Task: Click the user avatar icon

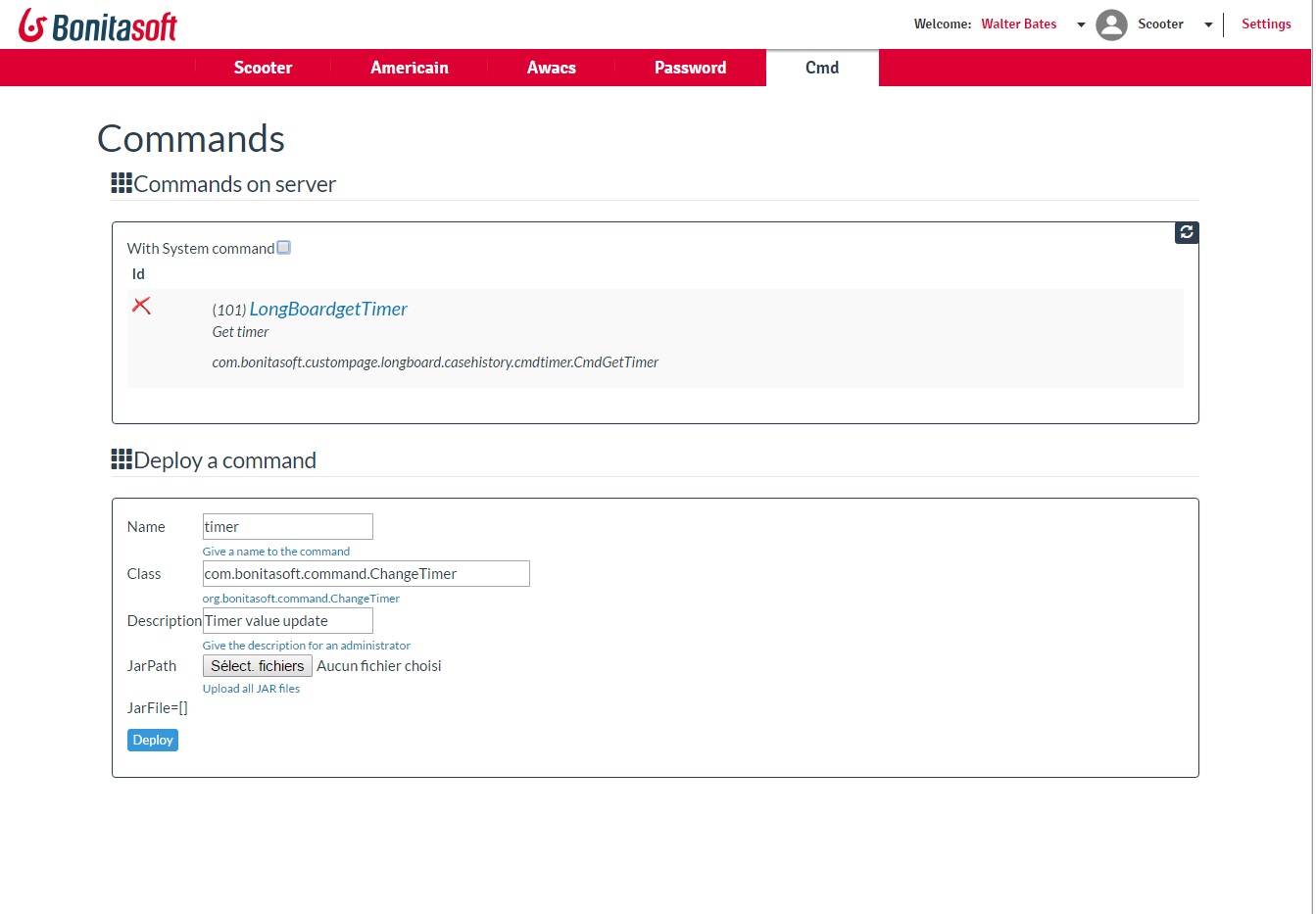Action: coord(1111,24)
